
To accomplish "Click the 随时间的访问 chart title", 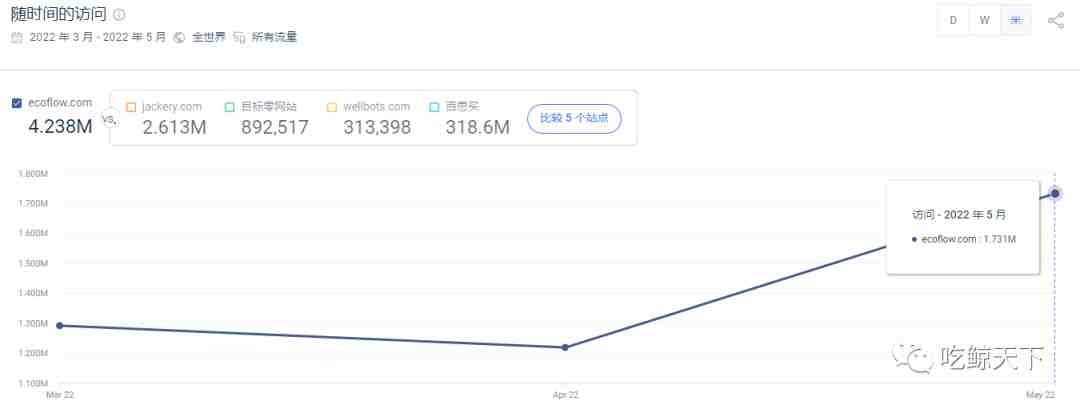I will click(x=59, y=14).
